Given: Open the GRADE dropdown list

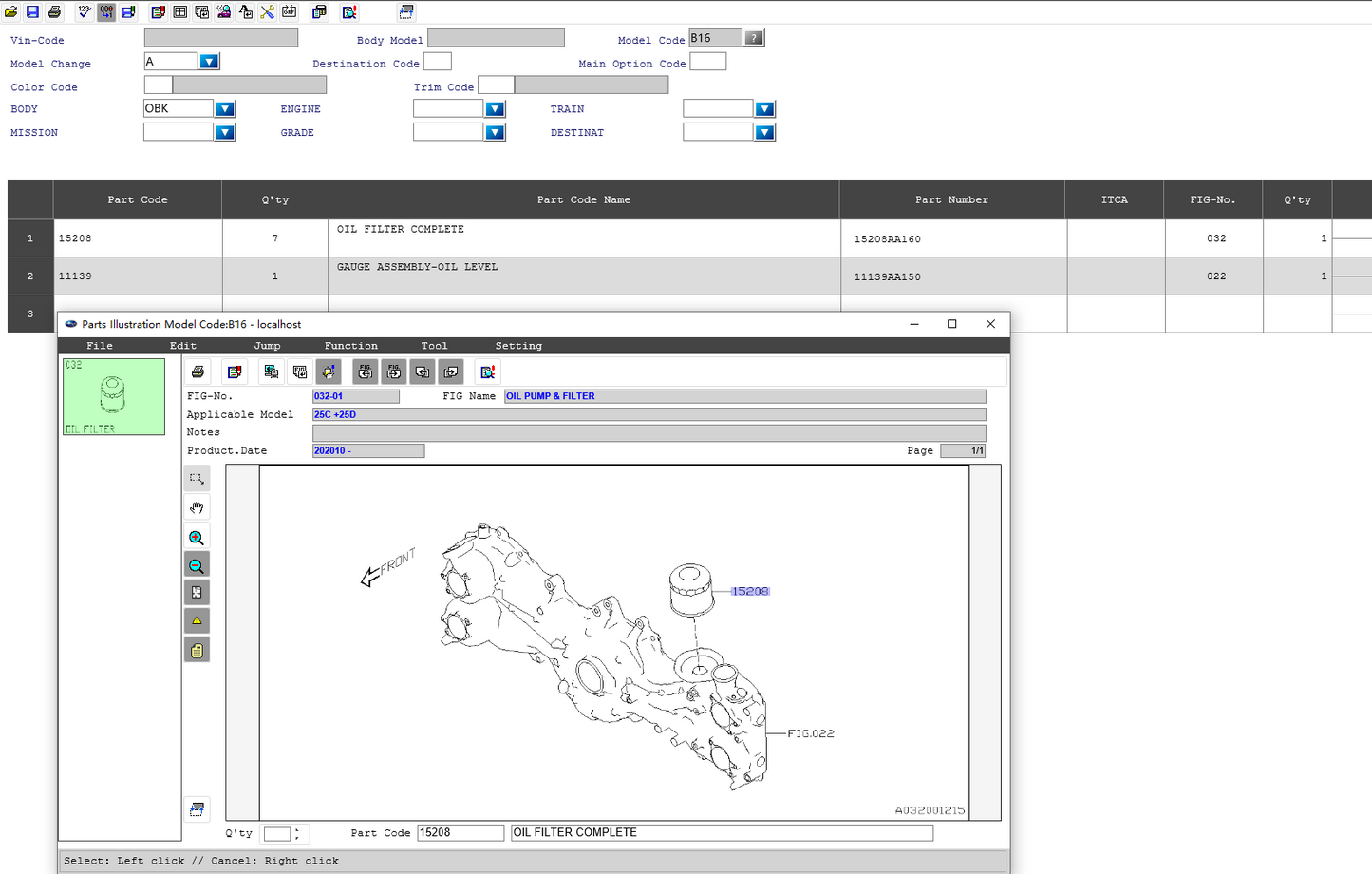Looking at the screenshot, I should [495, 133].
